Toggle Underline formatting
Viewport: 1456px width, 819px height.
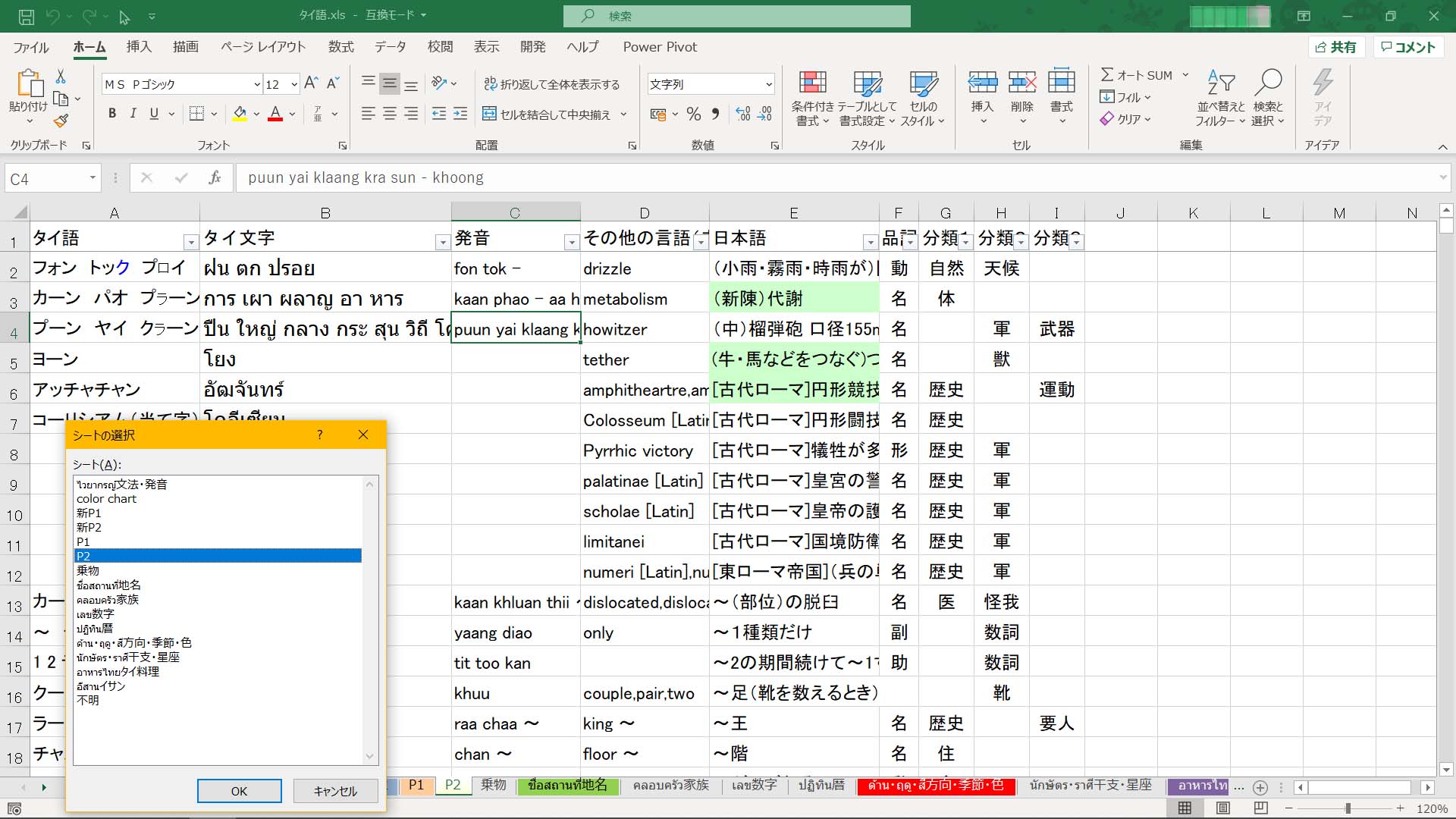pyautogui.click(x=154, y=114)
